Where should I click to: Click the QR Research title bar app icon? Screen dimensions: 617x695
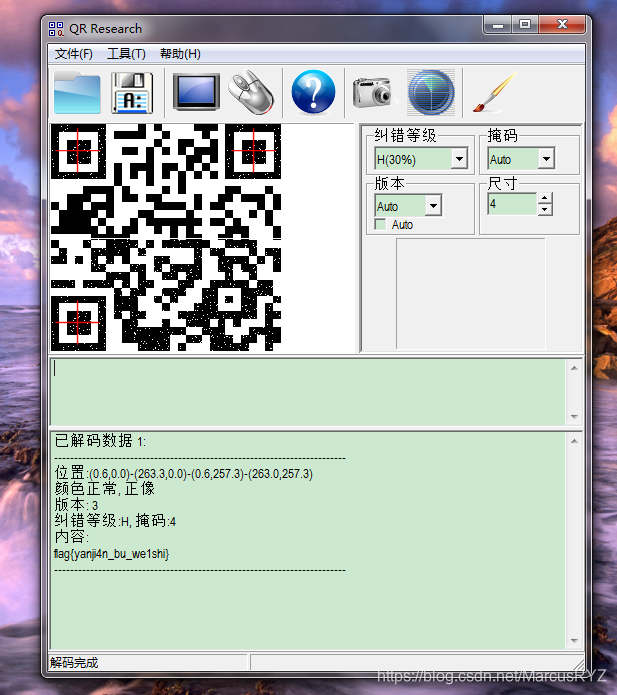click(56, 29)
